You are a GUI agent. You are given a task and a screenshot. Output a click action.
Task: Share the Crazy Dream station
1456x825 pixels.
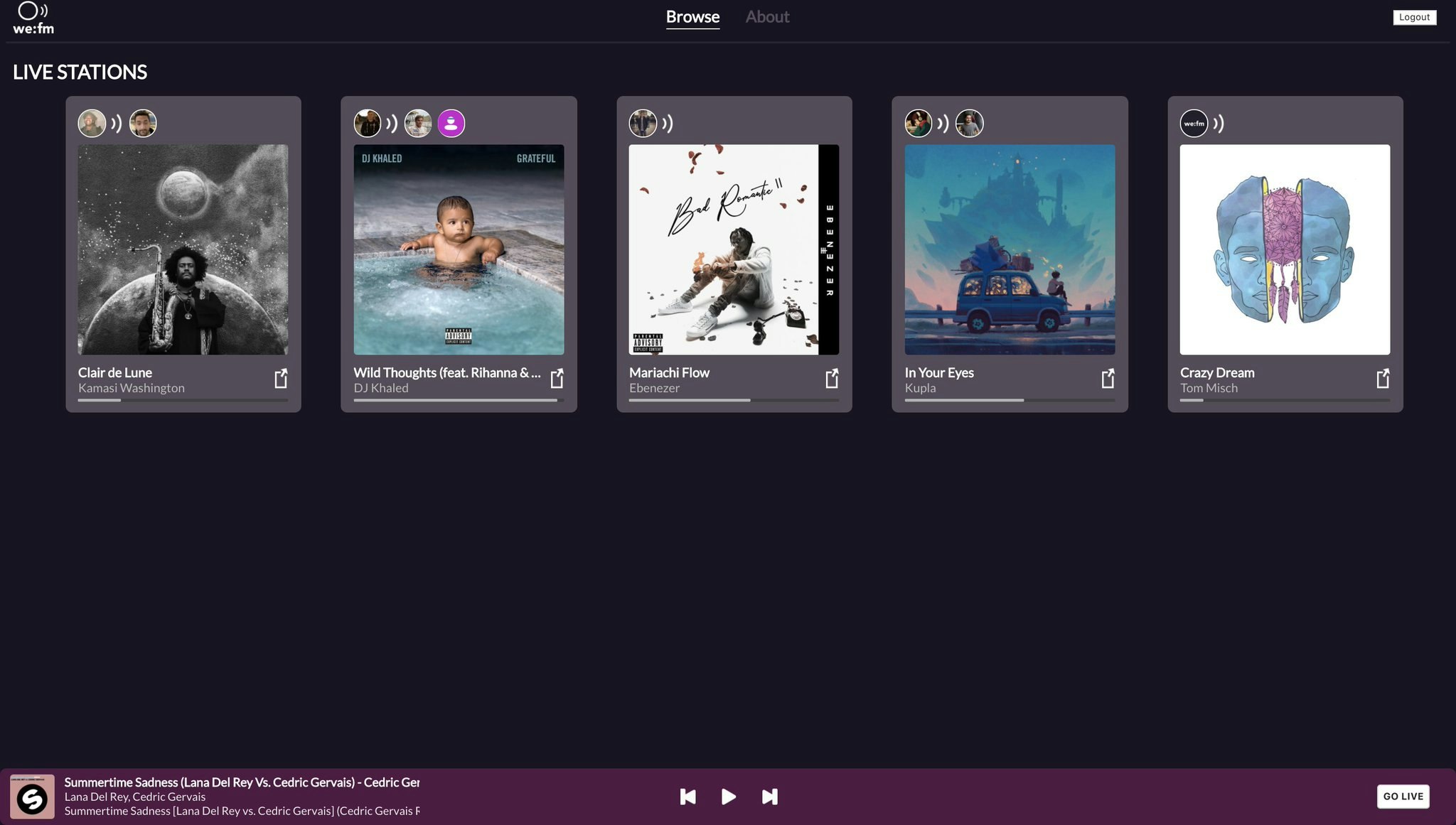click(1383, 379)
